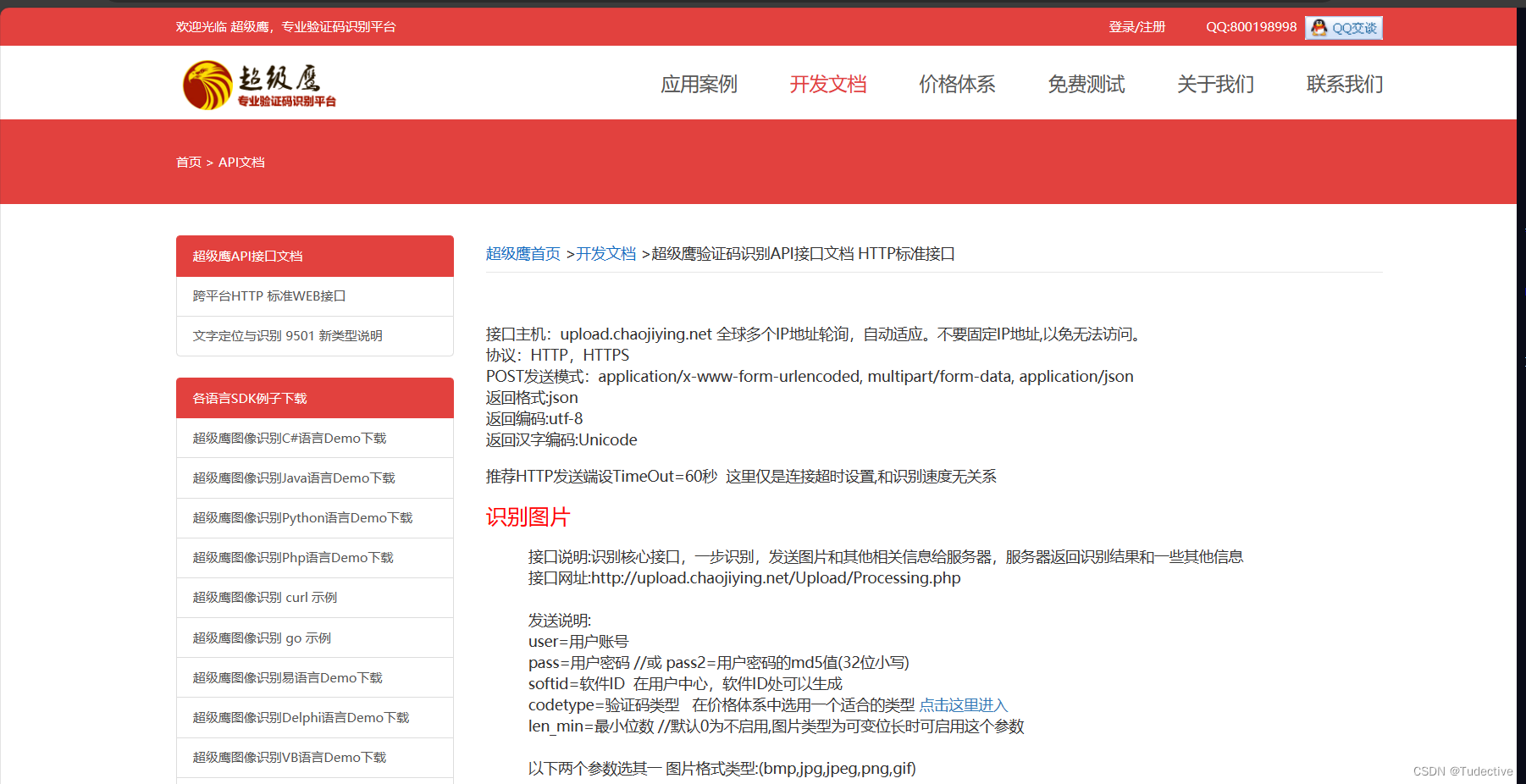1526x784 pixels.
Task: Open the Php语言Demo下载 sidebar link
Action: pyautogui.click(x=315, y=557)
